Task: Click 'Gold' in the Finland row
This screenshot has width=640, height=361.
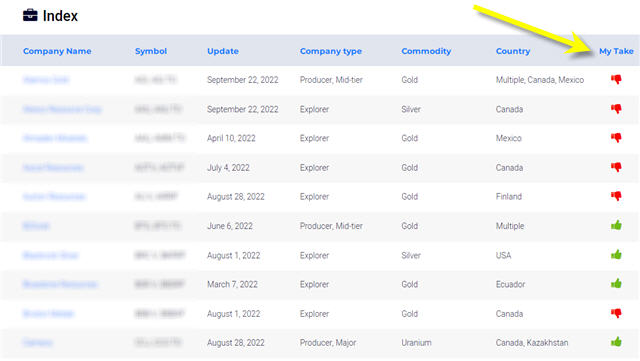Action: pos(409,197)
